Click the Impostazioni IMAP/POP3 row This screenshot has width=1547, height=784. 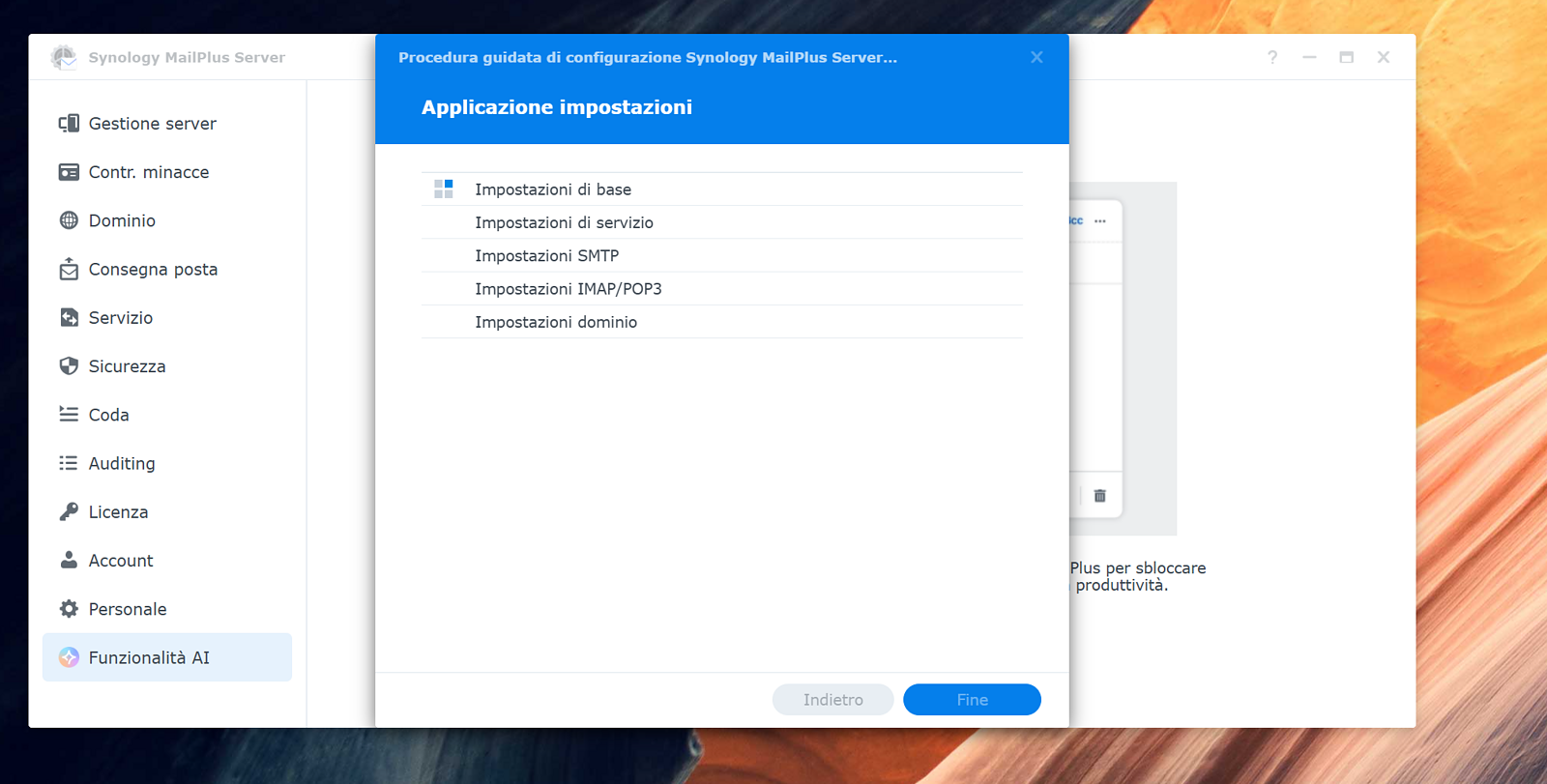point(722,289)
